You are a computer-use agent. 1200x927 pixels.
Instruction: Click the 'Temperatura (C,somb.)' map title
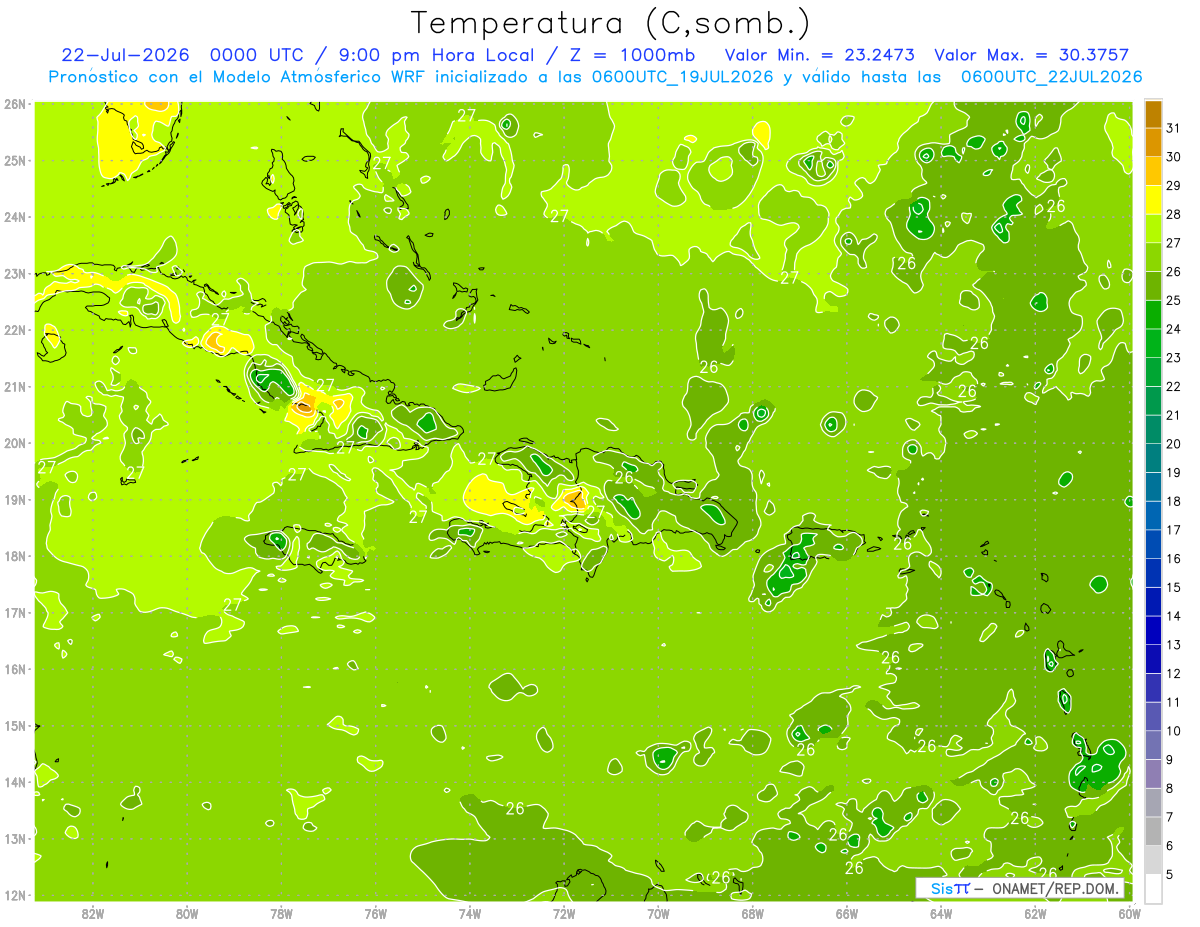point(611,23)
